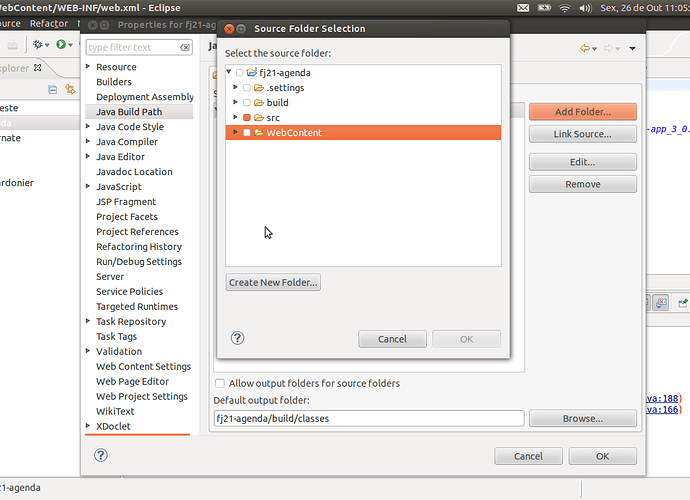The height and width of the screenshot is (500, 690).
Task: Open the clock date in top panel
Action: (x=645, y=8)
